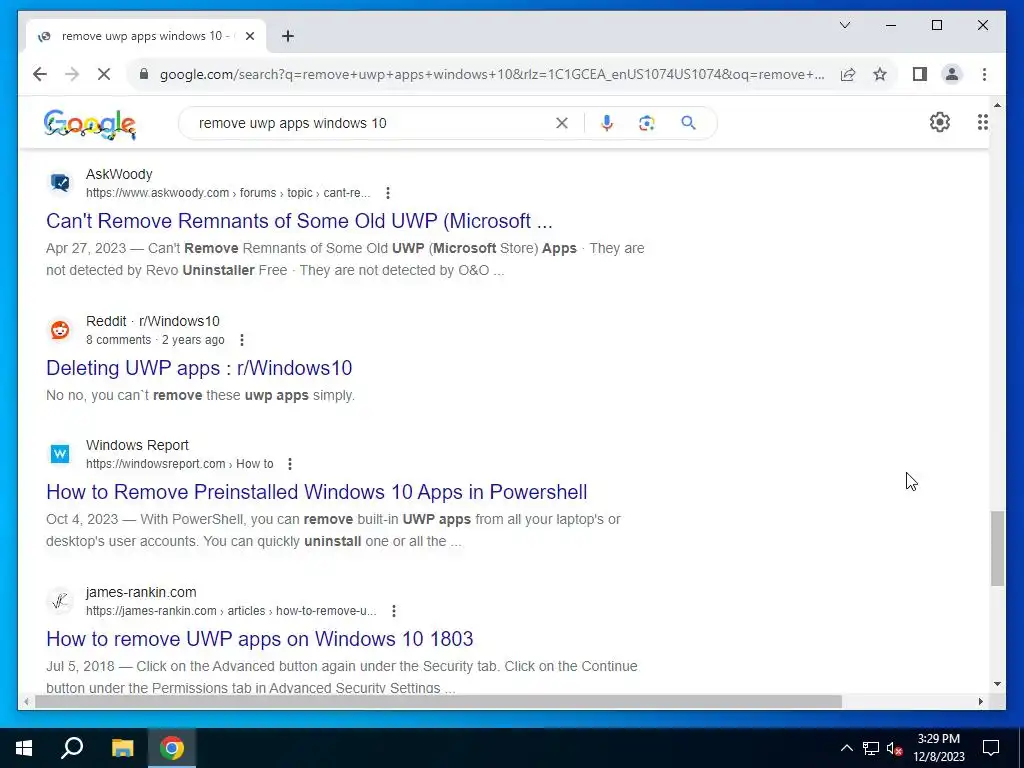Focus the address bar URL
The width and height of the screenshot is (1024, 768).
point(492,74)
